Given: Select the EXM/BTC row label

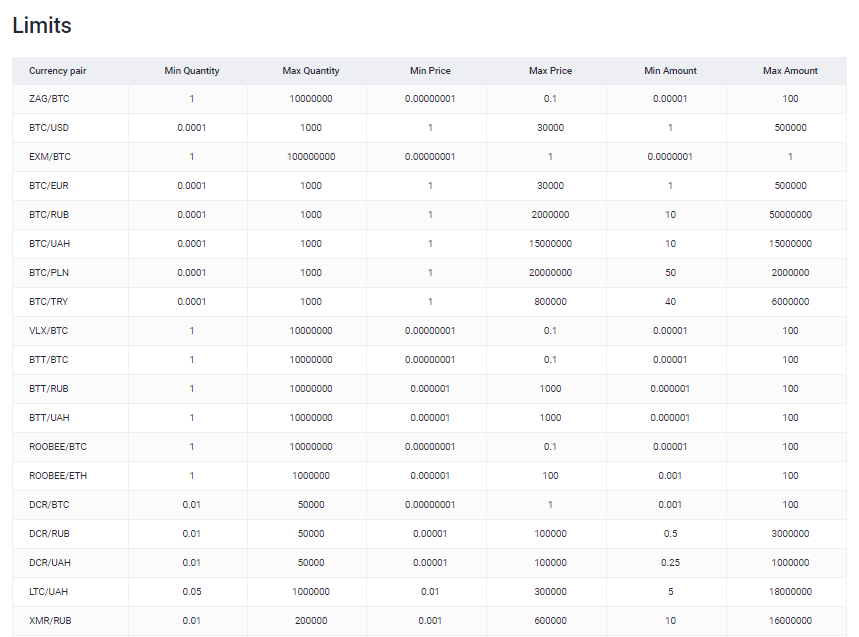Looking at the screenshot, I should point(50,157).
